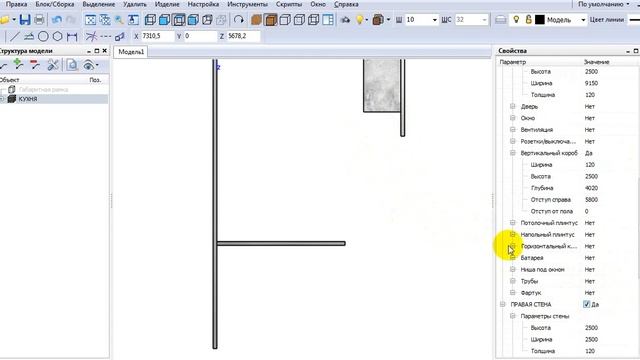Image resolution: width=640 pixels, height=360 pixels.
Task: Click the green plus add-node icon
Action: [18, 64]
